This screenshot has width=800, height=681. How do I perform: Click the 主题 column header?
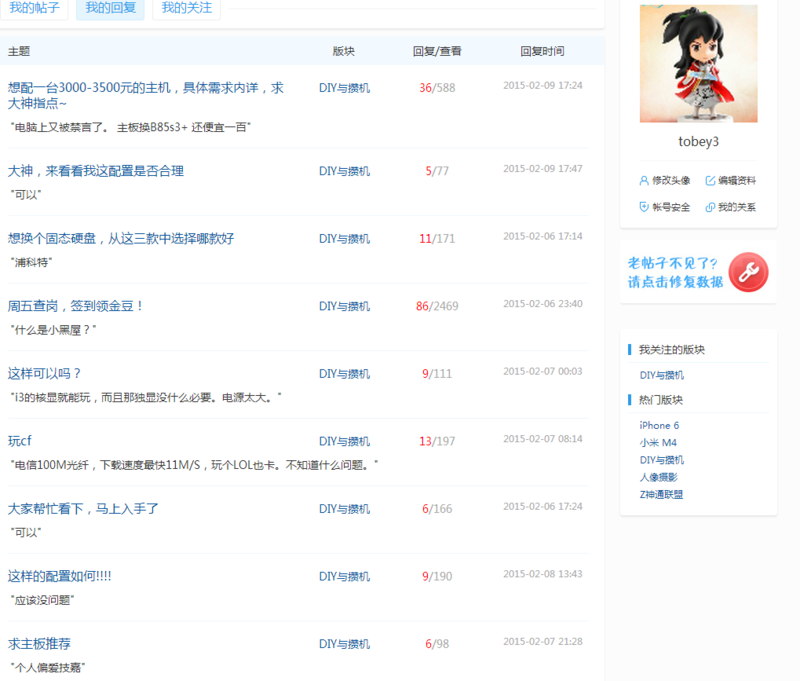[19, 52]
